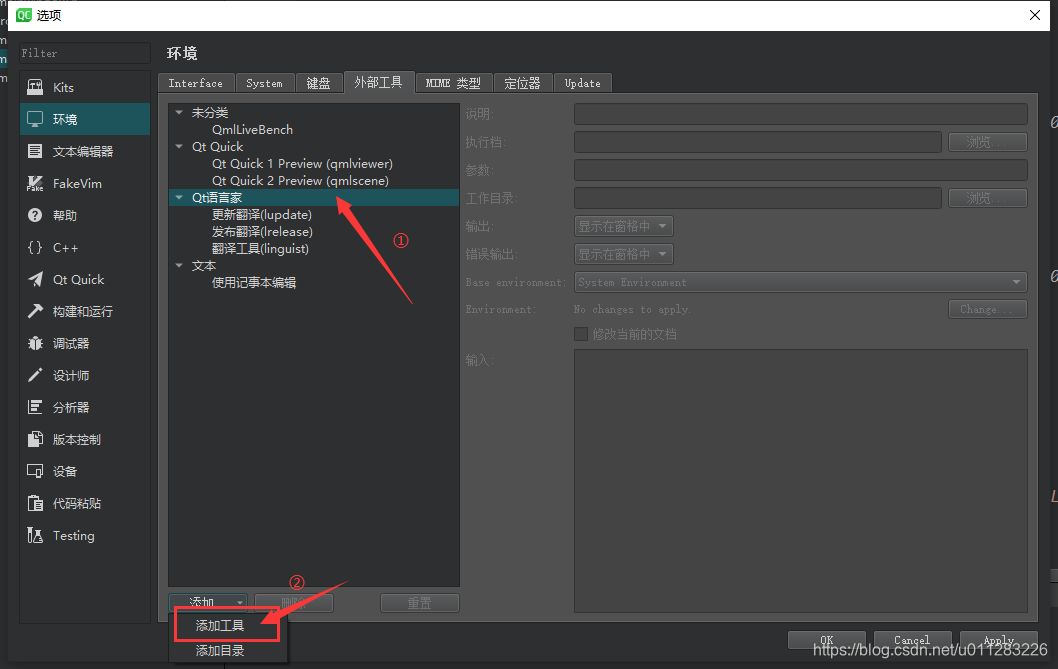This screenshot has height=669, width=1058.
Task: Switch to the Update tab
Action: point(583,83)
